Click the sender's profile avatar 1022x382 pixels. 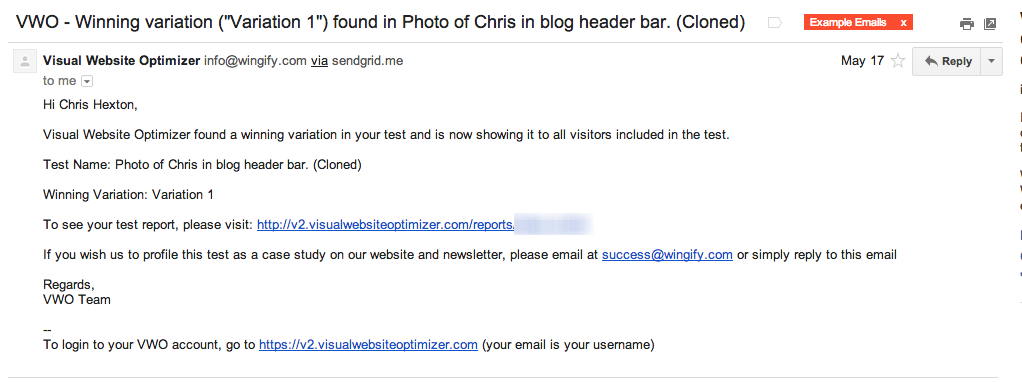pyautogui.click(x=25, y=61)
